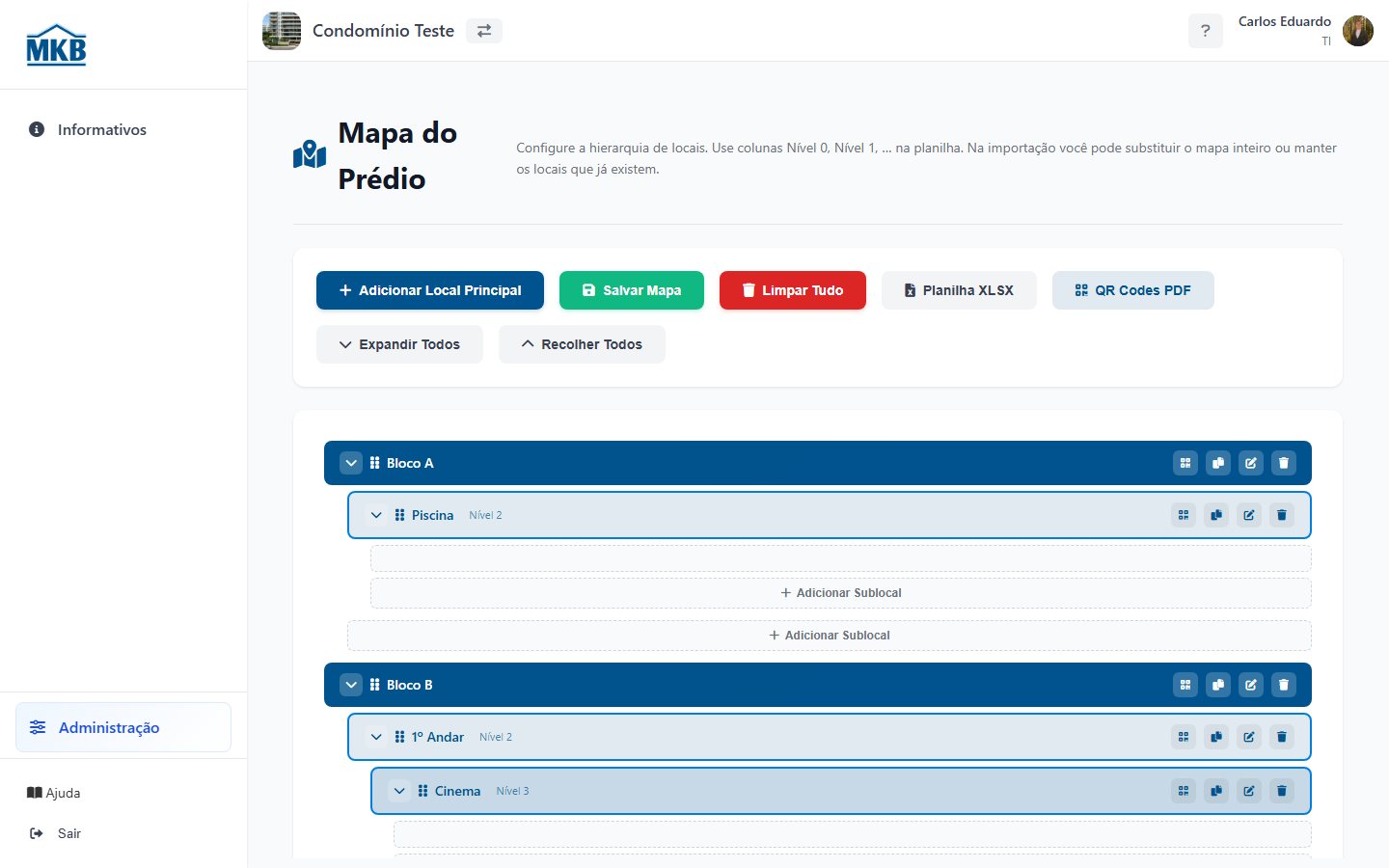Open Carlos Eduardo's profile avatar
This screenshot has height=868, width=1389.
coord(1358,31)
